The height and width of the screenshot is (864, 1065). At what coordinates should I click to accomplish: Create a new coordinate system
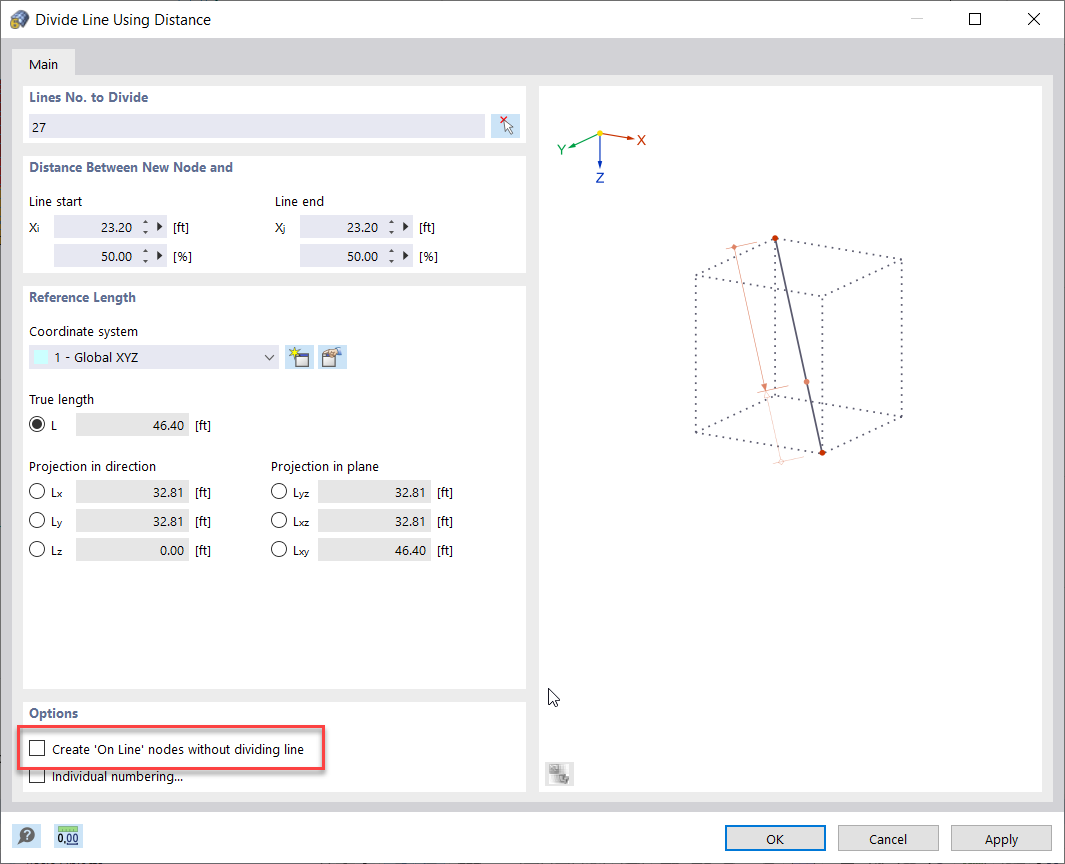(298, 356)
